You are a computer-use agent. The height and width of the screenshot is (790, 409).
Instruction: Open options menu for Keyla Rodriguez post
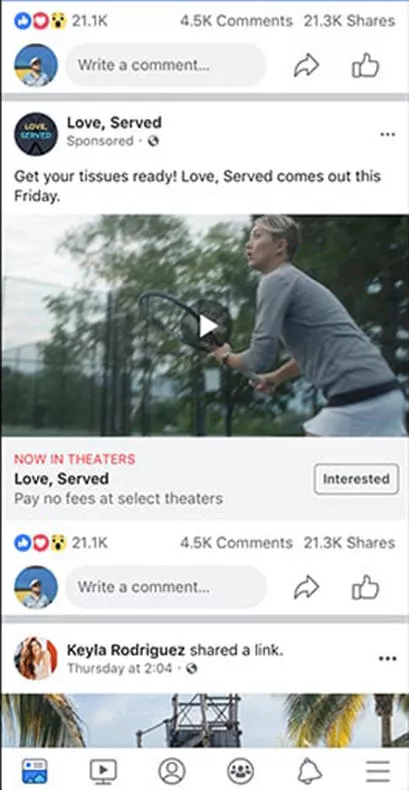[387, 659]
